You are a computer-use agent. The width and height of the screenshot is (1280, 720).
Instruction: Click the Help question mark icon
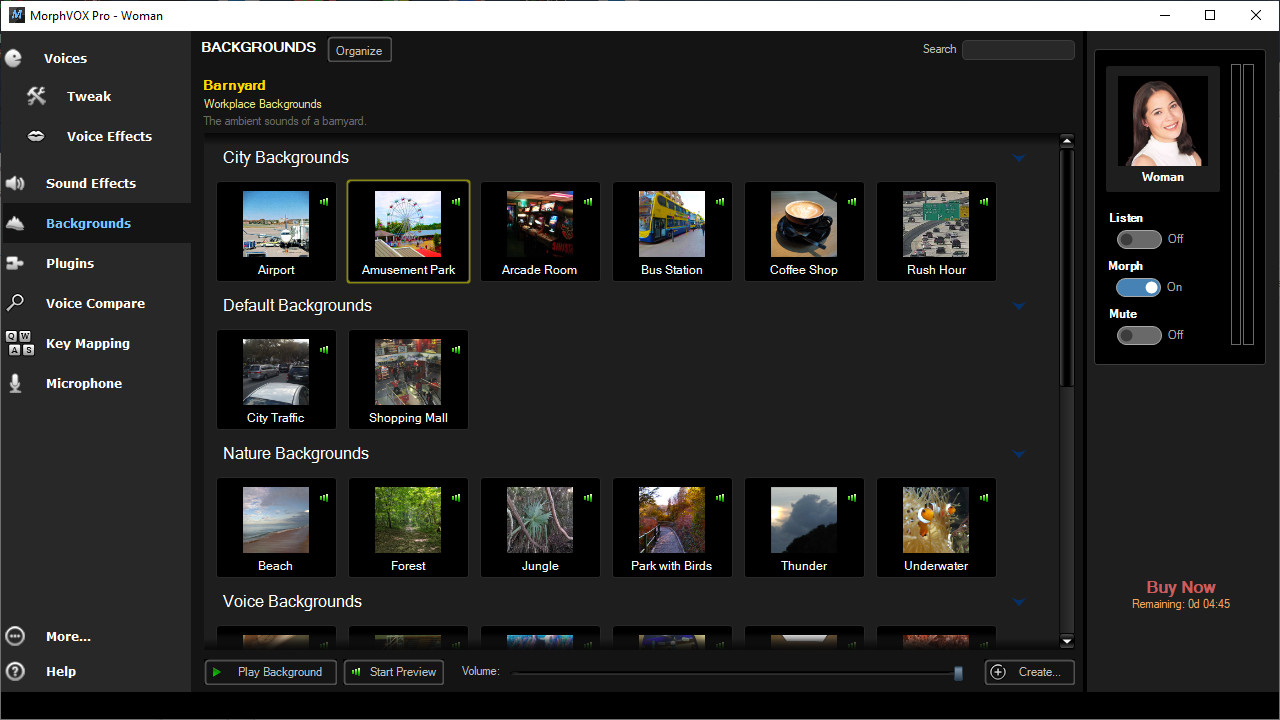click(x=15, y=671)
